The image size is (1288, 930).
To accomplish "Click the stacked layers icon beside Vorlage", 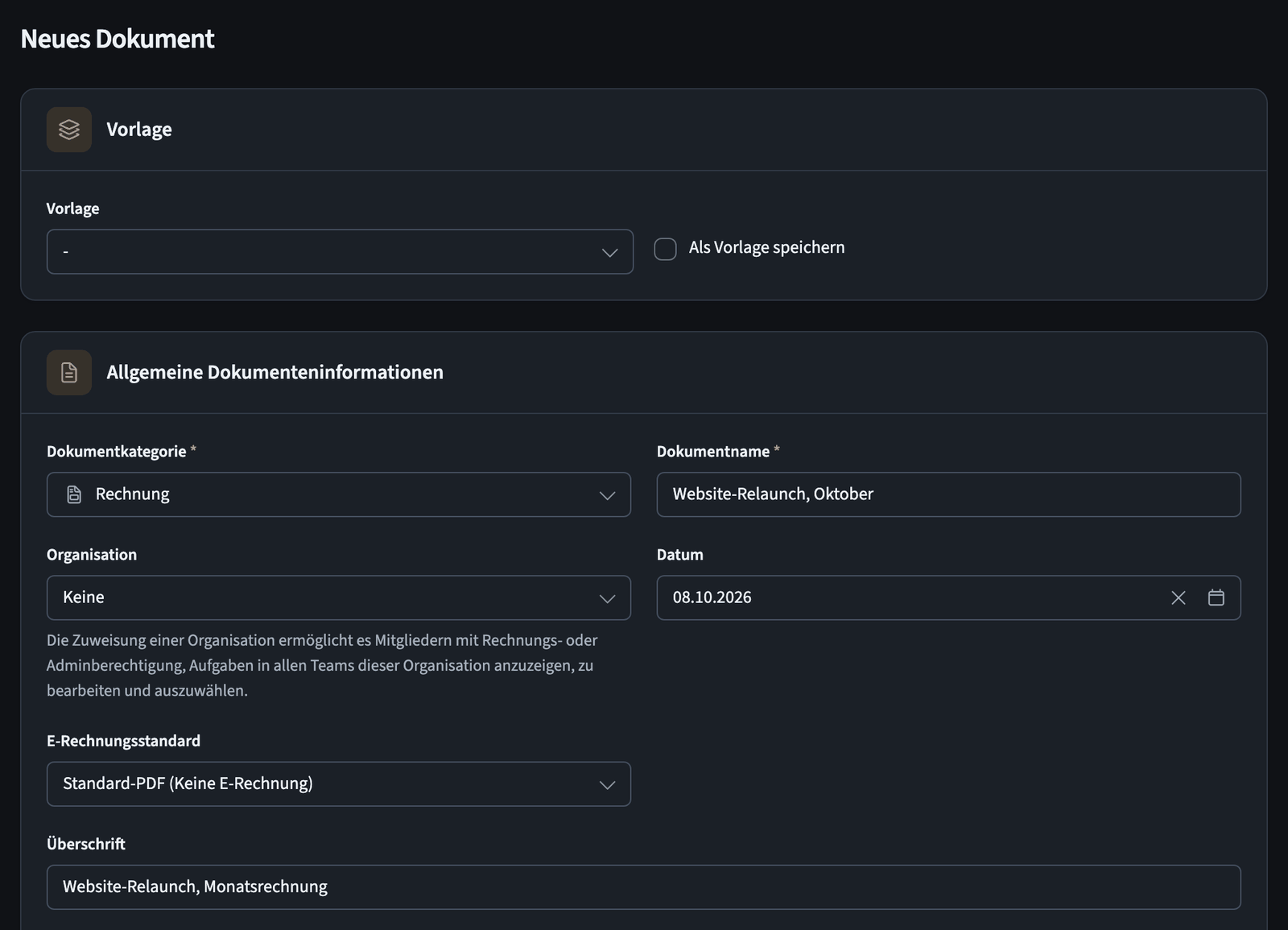I will tap(69, 130).
